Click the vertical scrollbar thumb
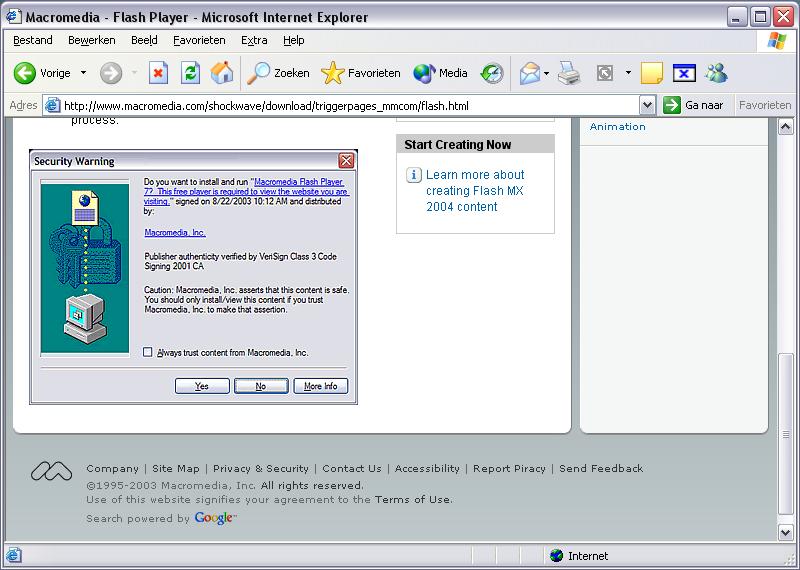The height and width of the screenshot is (570, 800). 785,434
